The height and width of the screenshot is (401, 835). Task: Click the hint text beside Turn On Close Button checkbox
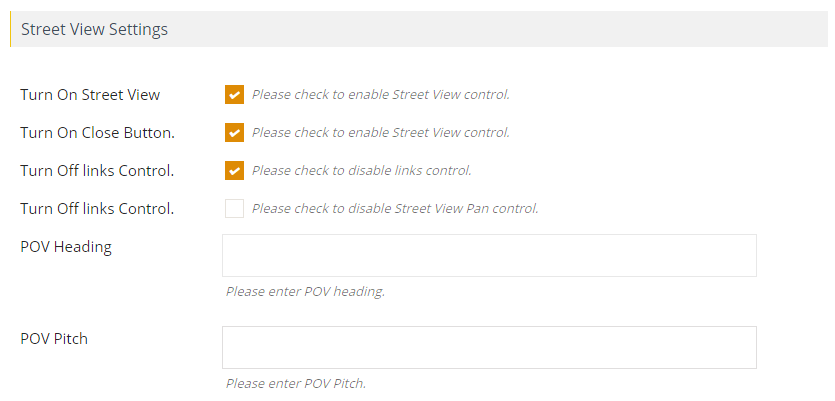pyautogui.click(x=380, y=132)
